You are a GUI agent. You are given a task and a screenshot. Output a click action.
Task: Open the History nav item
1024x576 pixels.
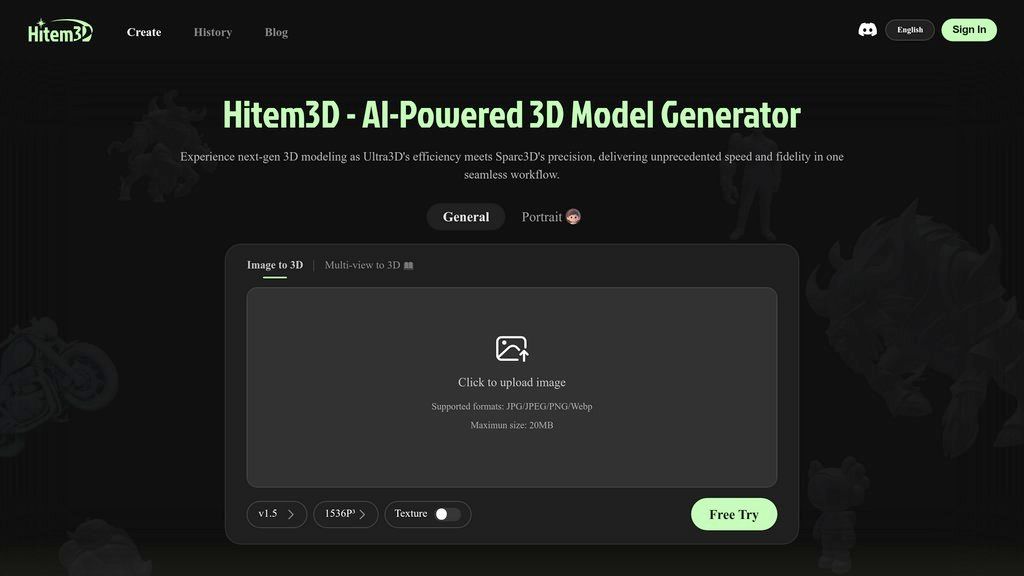pyautogui.click(x=213, y=32)
